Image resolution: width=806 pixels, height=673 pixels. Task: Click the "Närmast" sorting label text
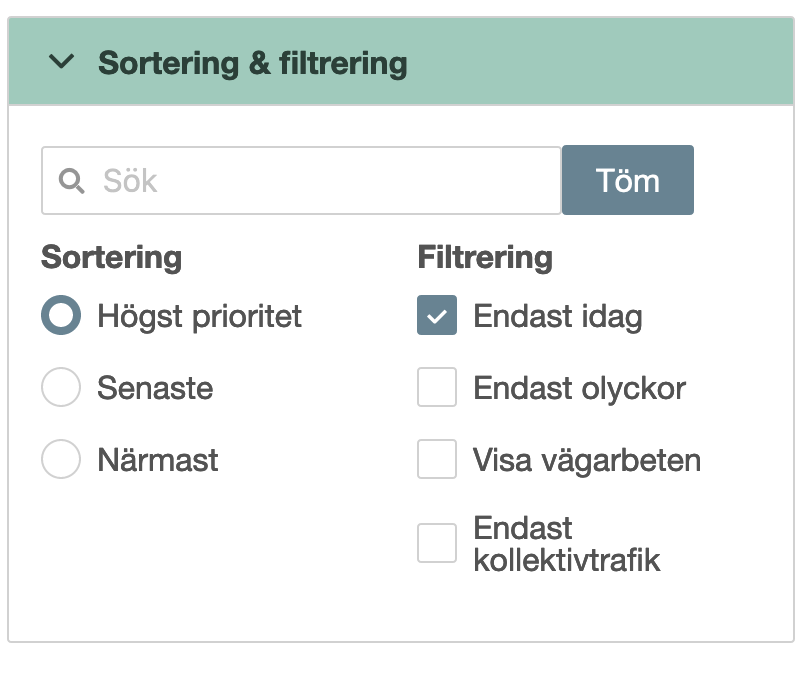coord(158,460)
